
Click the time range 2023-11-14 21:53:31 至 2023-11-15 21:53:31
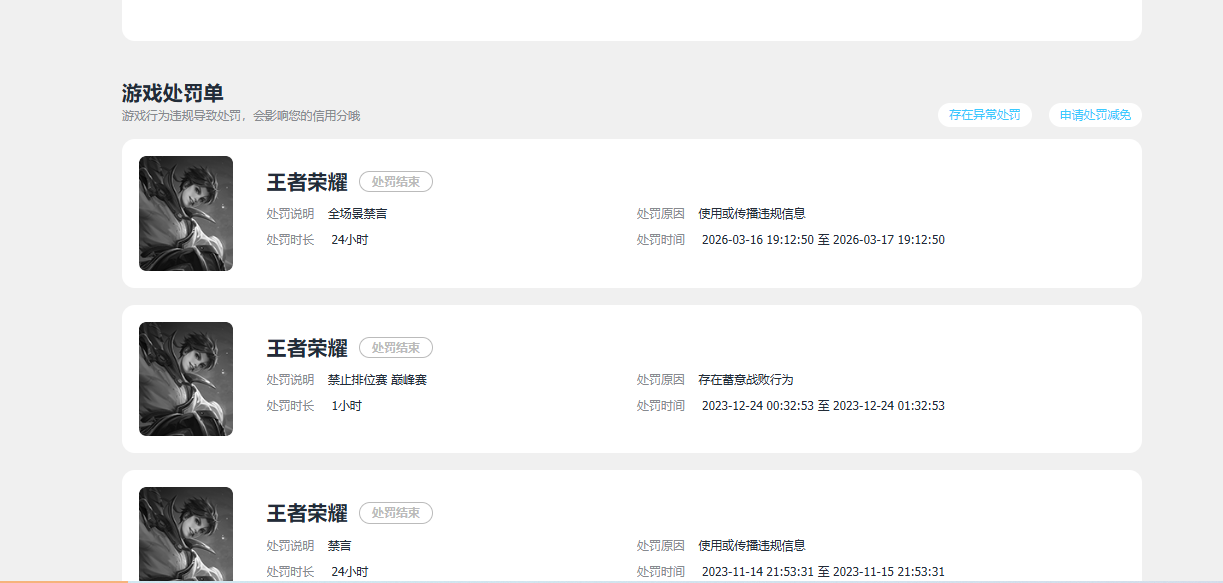coord(823,572)
